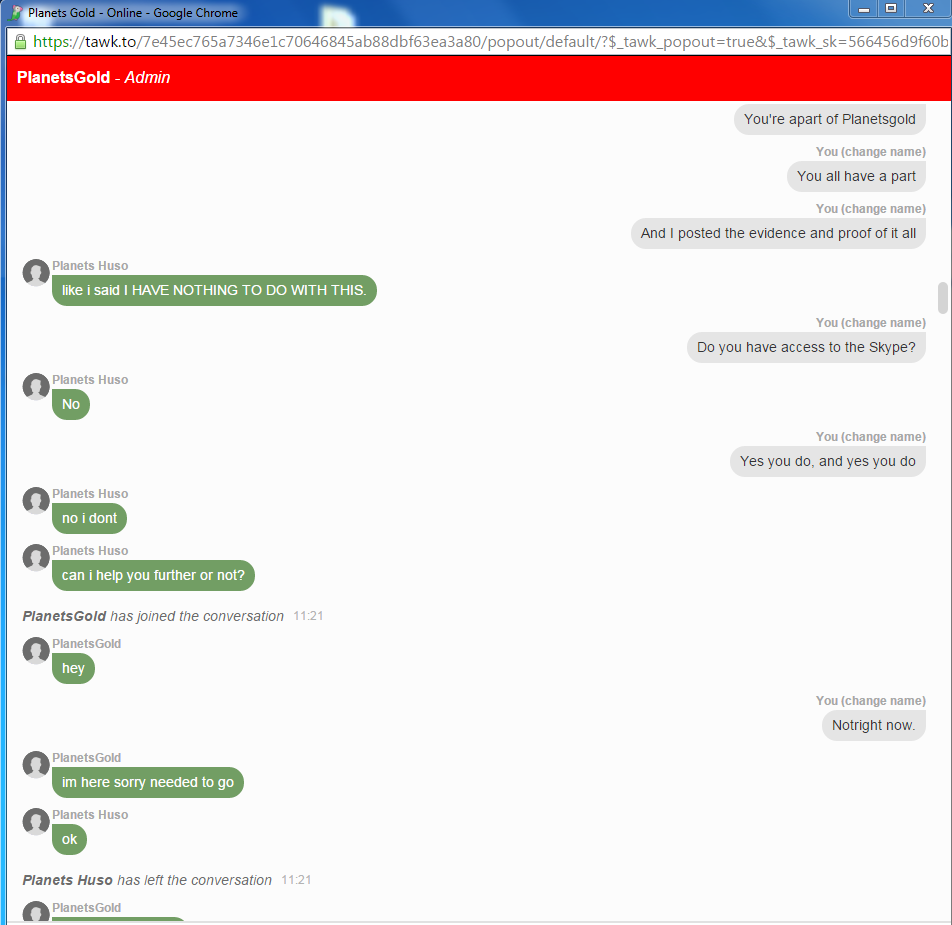Click the tawk.to URL in address bar

[x=491, y=42]
